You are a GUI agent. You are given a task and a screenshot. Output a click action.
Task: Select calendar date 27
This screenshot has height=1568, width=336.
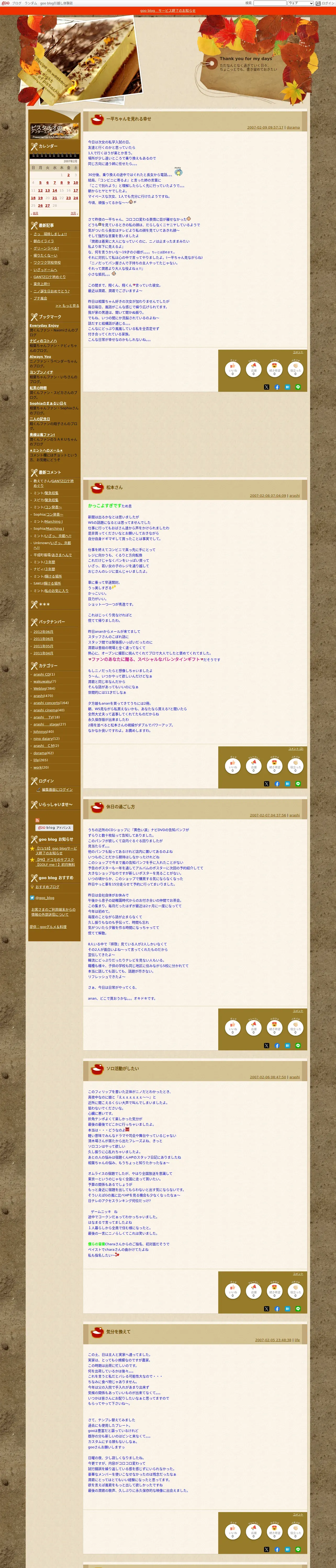[48, 206]
